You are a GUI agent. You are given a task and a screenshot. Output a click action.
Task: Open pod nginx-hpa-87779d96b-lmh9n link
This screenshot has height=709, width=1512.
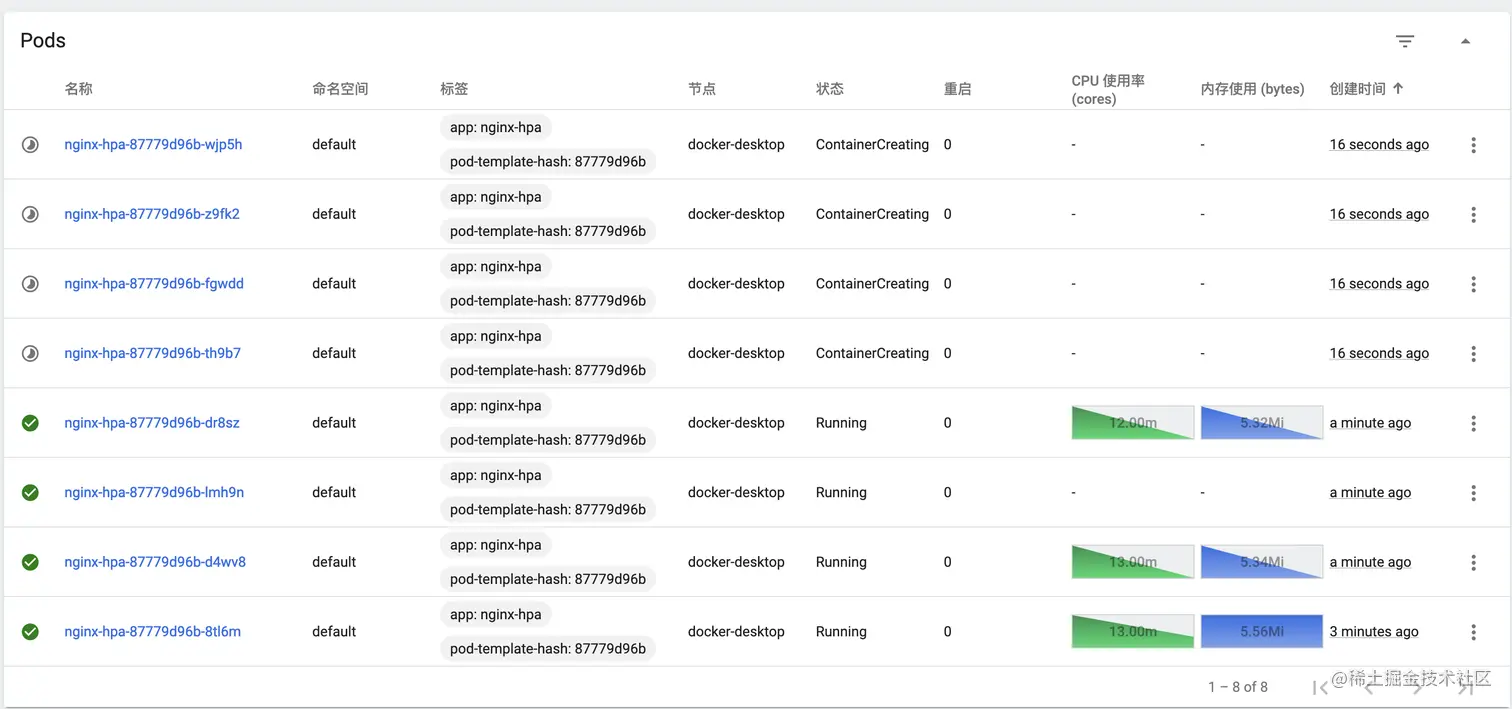point(154,492)
